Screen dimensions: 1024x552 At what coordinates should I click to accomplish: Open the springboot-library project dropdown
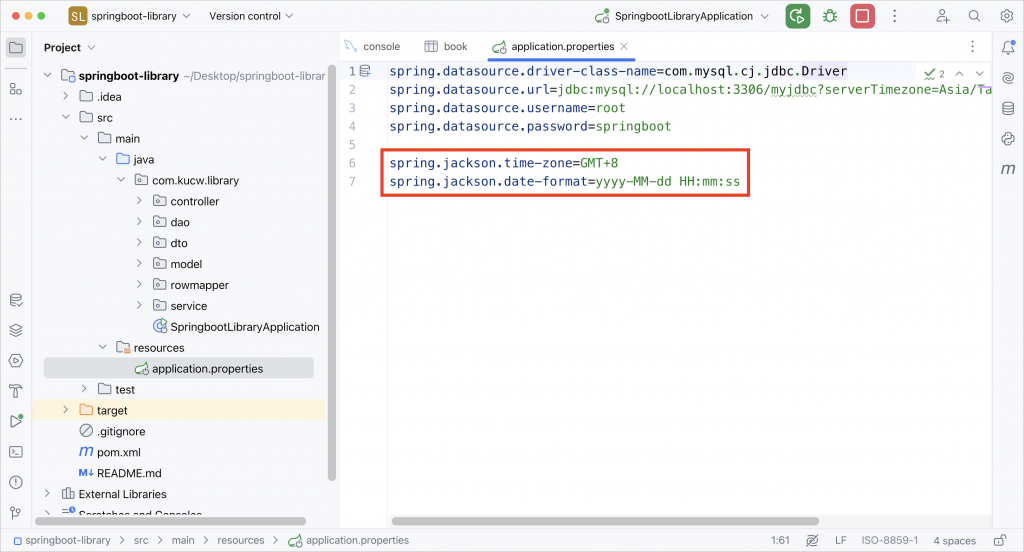point(130,16)
